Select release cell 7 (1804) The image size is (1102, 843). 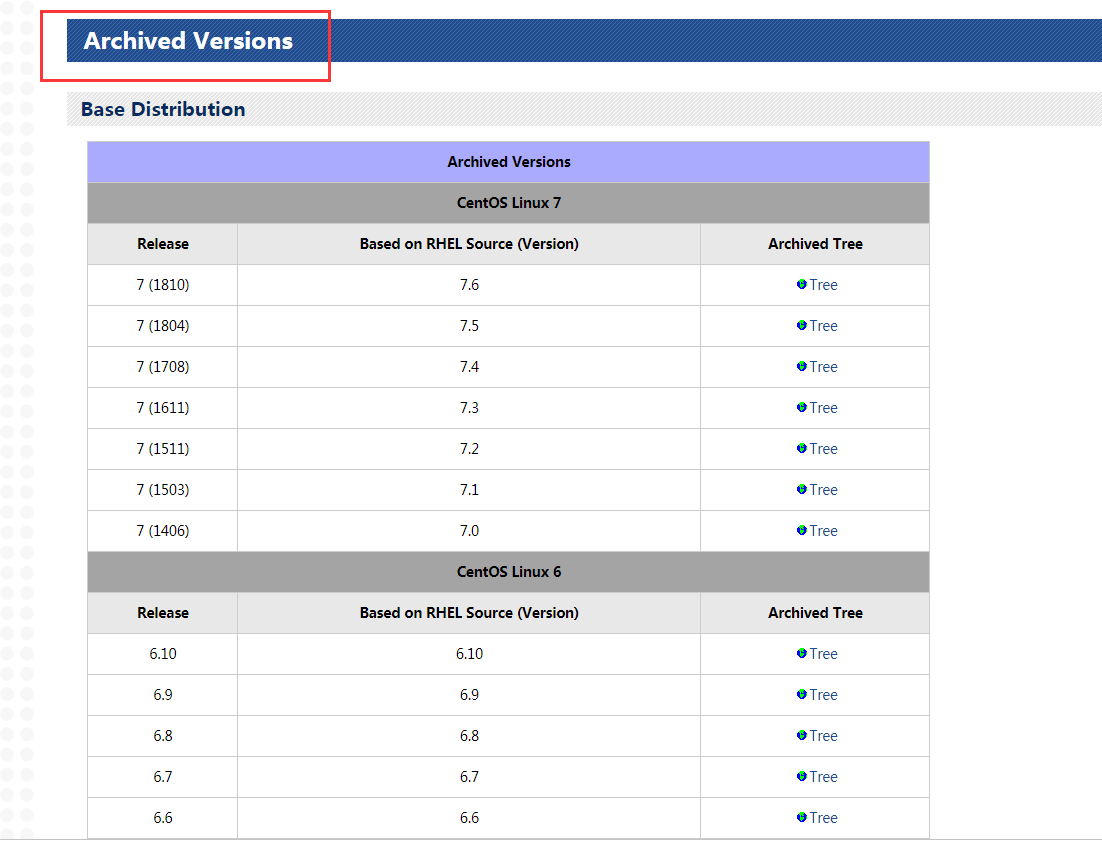pos(163,326)
